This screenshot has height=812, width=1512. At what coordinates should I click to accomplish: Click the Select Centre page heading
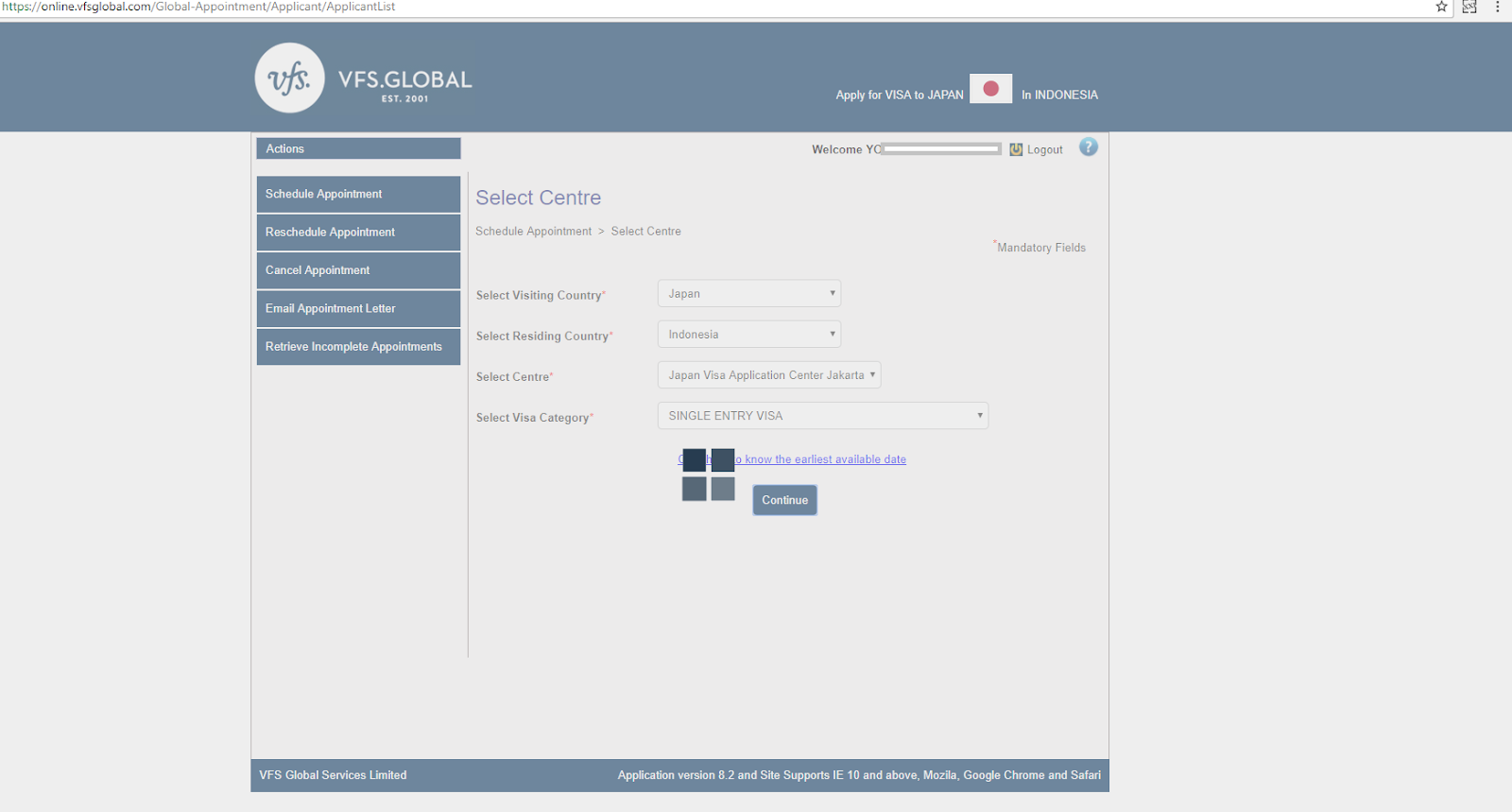coord(539,198)
